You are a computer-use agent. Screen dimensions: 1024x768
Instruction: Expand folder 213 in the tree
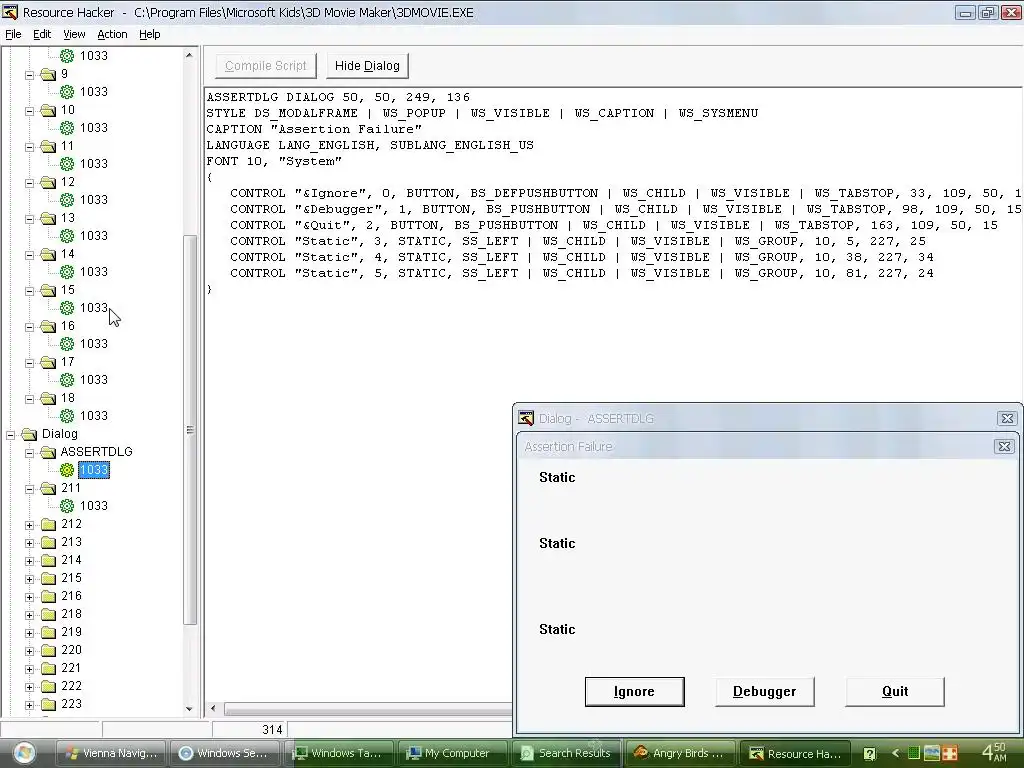tap(29, 543)
